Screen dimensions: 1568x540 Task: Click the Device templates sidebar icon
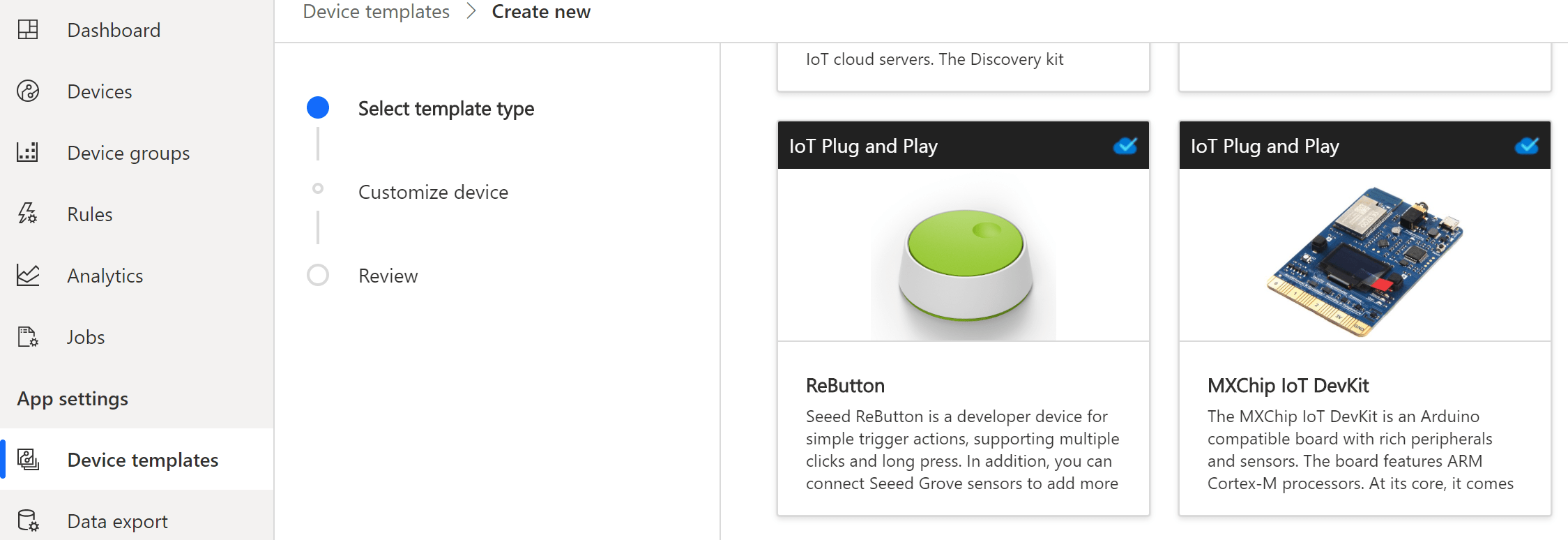coord(26,459)
